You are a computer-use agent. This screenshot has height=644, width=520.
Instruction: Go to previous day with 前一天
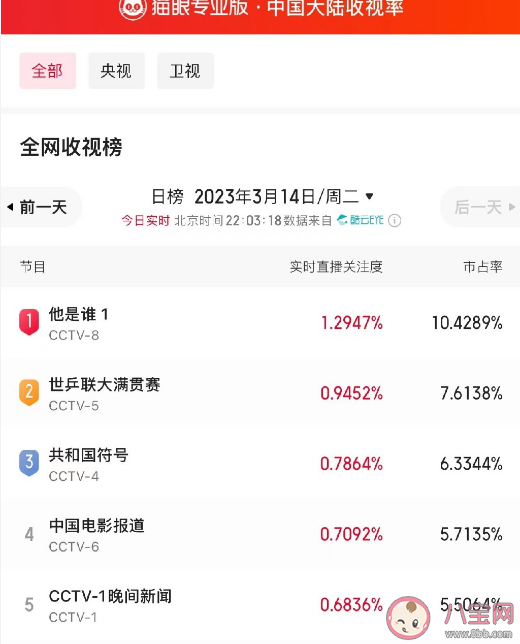41,207
